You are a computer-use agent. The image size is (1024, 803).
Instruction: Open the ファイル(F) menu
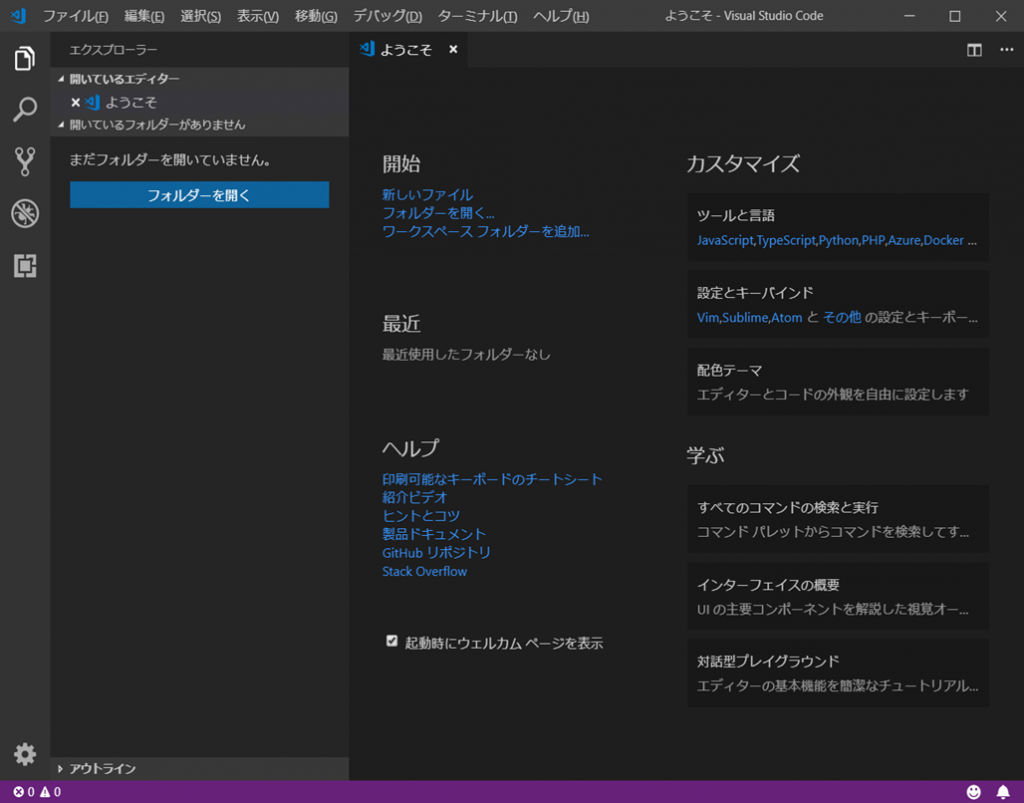coord(75,17)
